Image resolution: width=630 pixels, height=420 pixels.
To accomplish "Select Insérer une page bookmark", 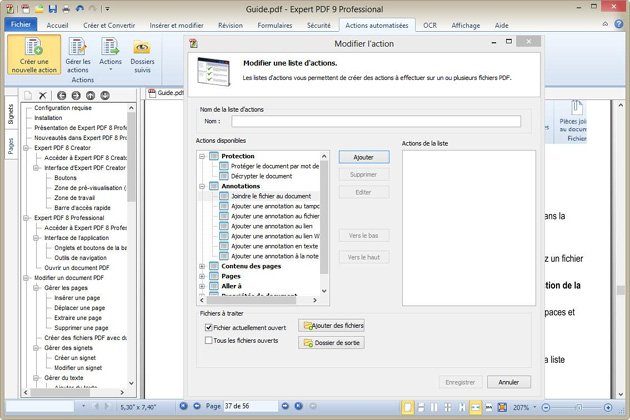I will (77, 298).
